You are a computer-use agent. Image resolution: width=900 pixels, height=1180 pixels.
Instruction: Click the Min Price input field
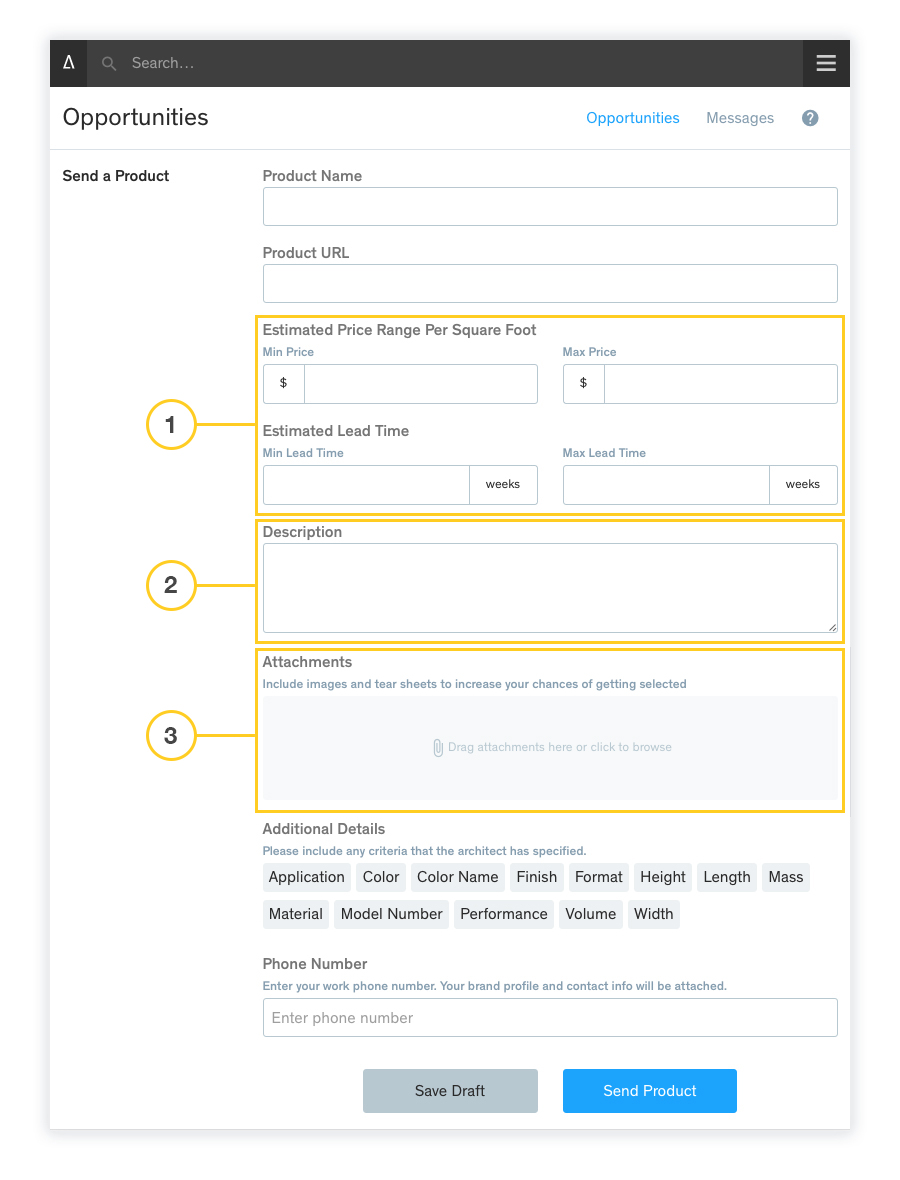click(420, 384)
